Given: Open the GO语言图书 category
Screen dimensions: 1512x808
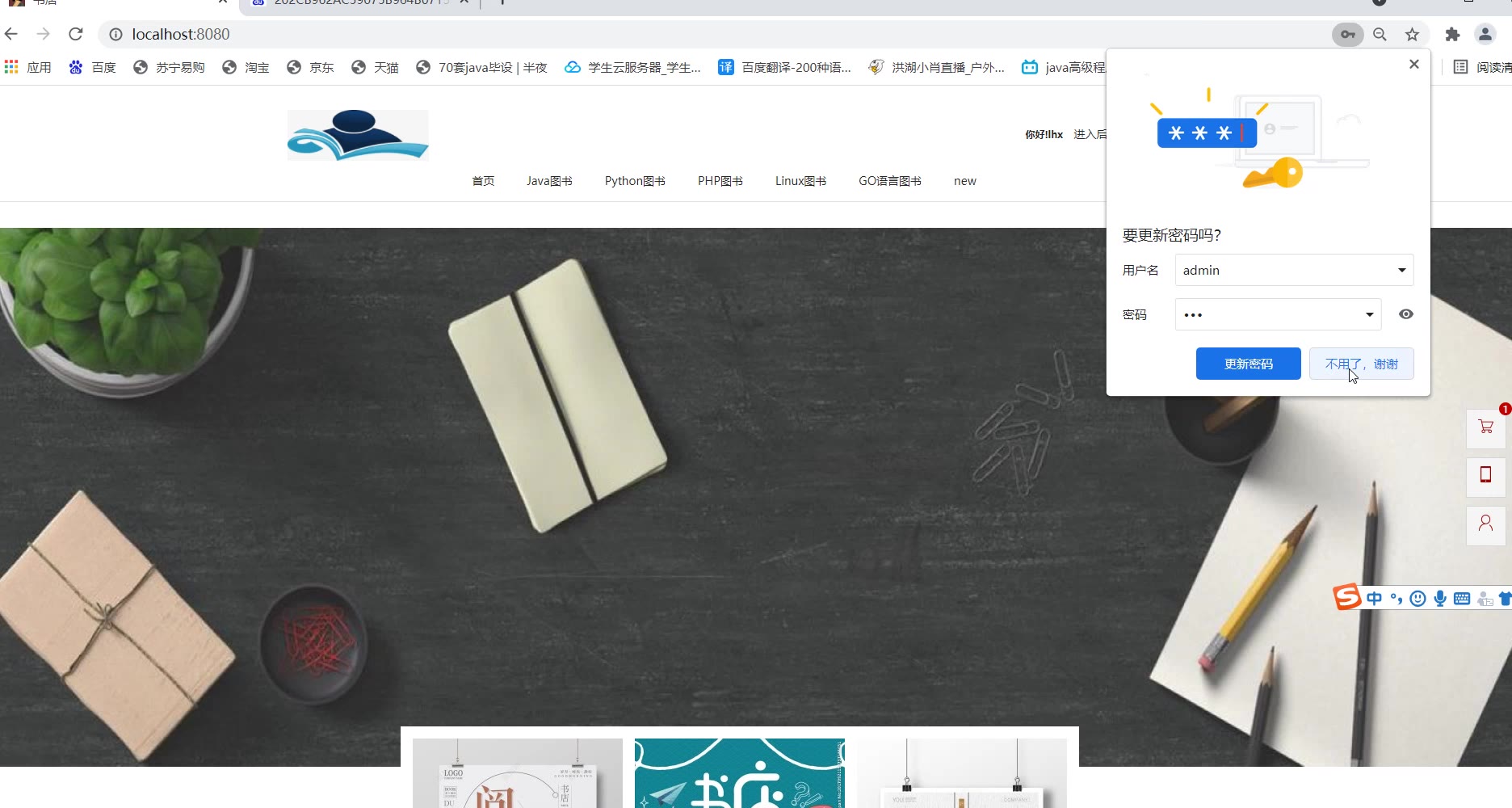Looking at the screenshot, I should point(890,181).
